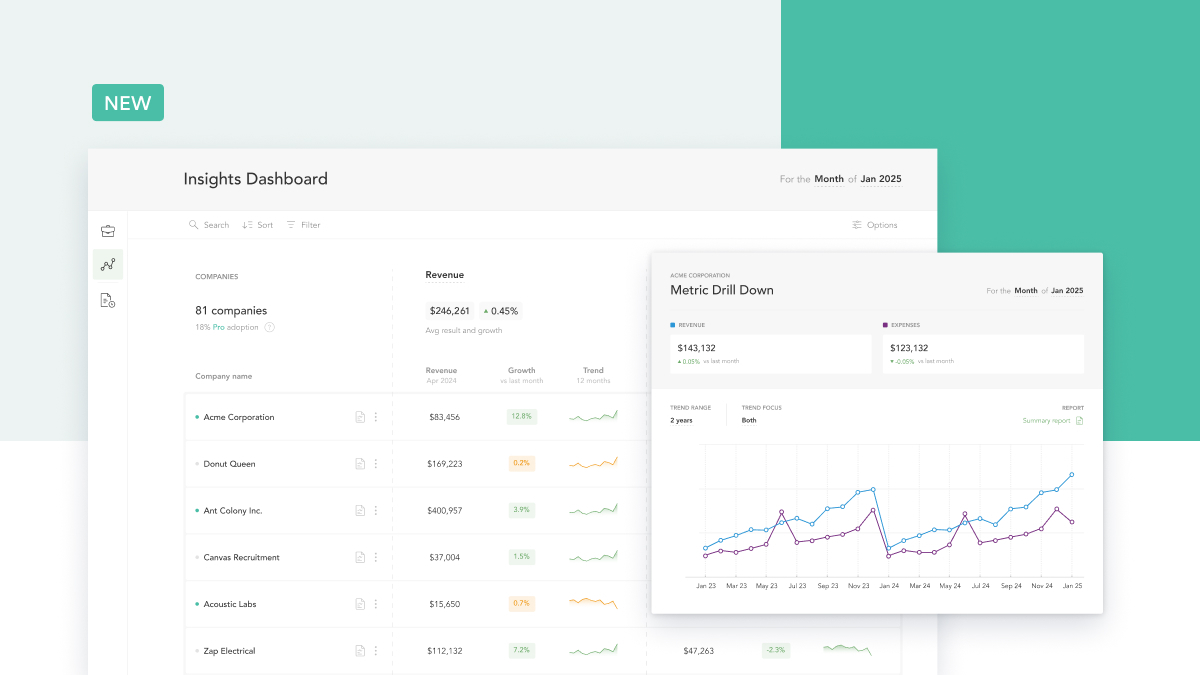Change trend range 2 years
The image size is (1200, 675).
tap(681, 421)
